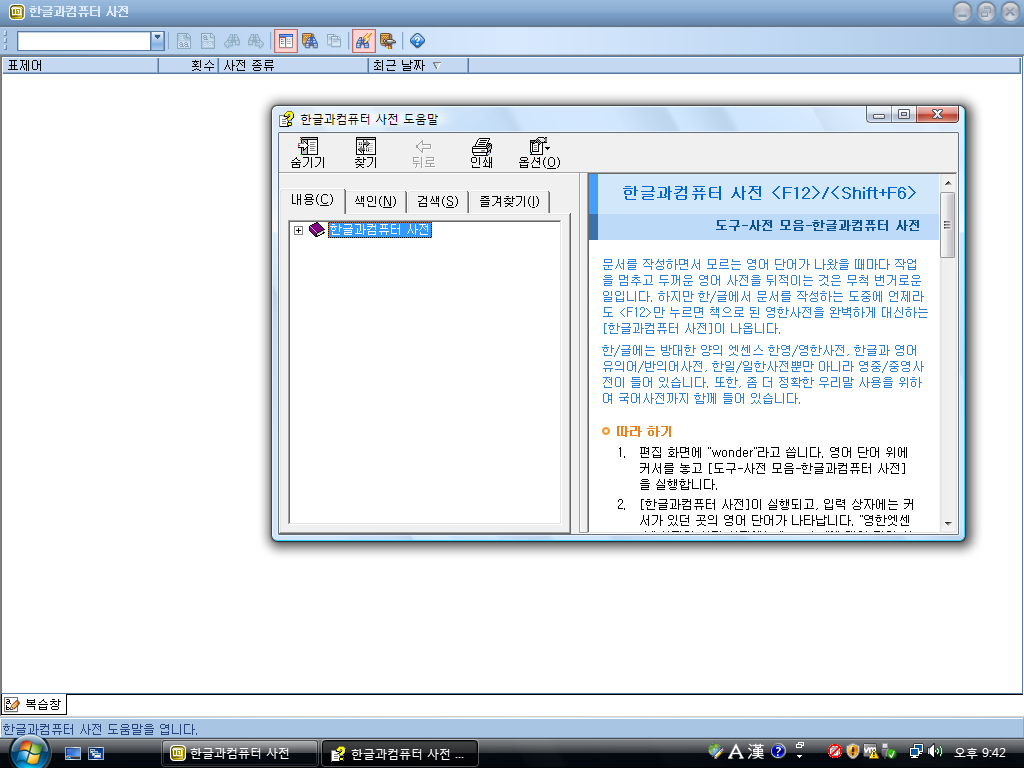
Task: Open 옵션(O) options menu in help window
Action: click(539, 153)
